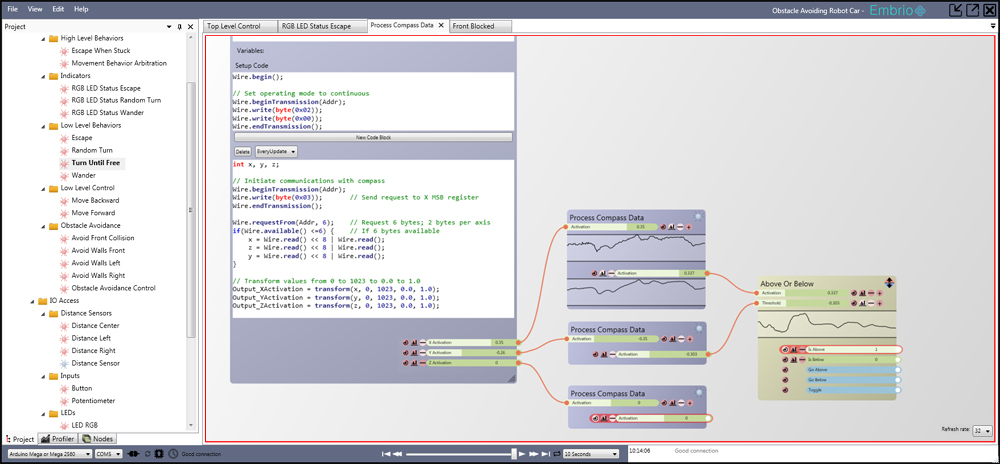The image size is (1000, 464).
Task: Click the fast forward playback button
Action: [533, 454]
